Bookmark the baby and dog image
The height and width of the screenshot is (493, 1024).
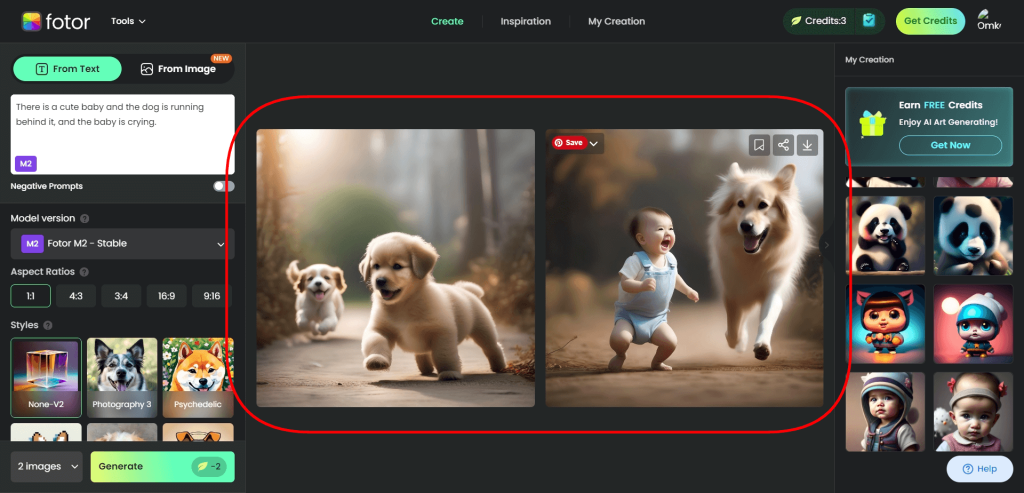[x=759, y=145]
